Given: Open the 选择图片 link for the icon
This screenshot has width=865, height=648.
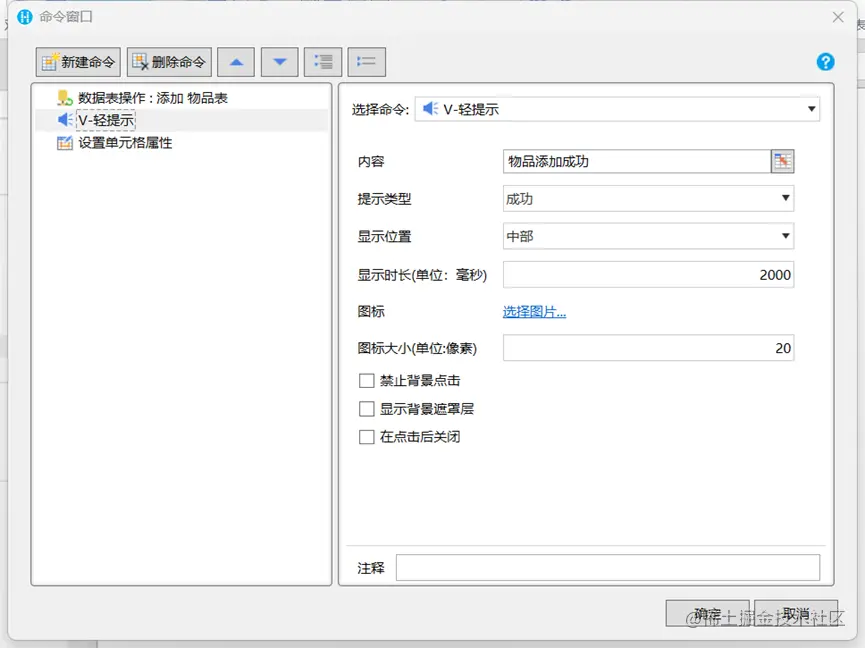Looking at the screenshot, I should [x=535, y=311].
